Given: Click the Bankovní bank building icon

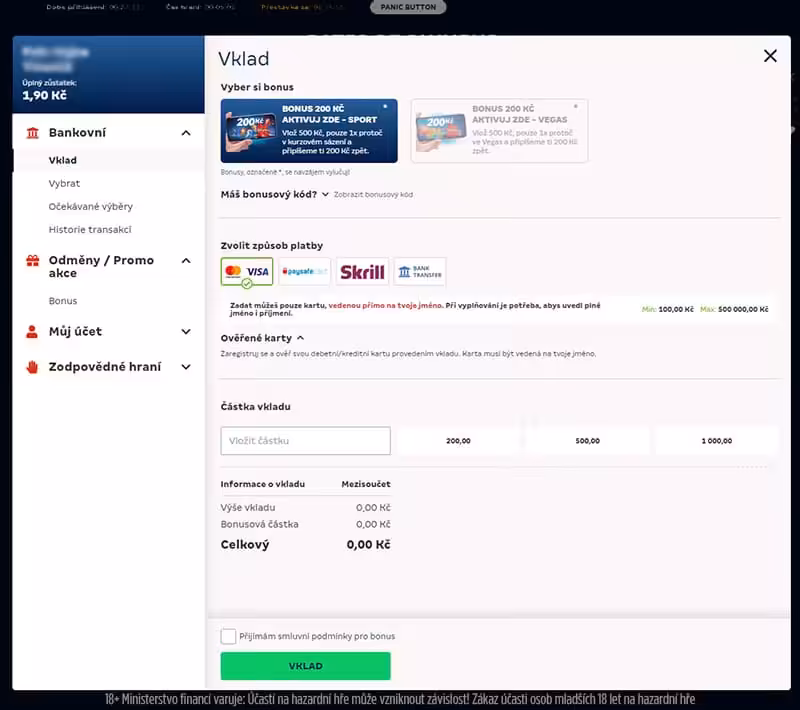Looking at the screenshot, I should coord(33,133).
